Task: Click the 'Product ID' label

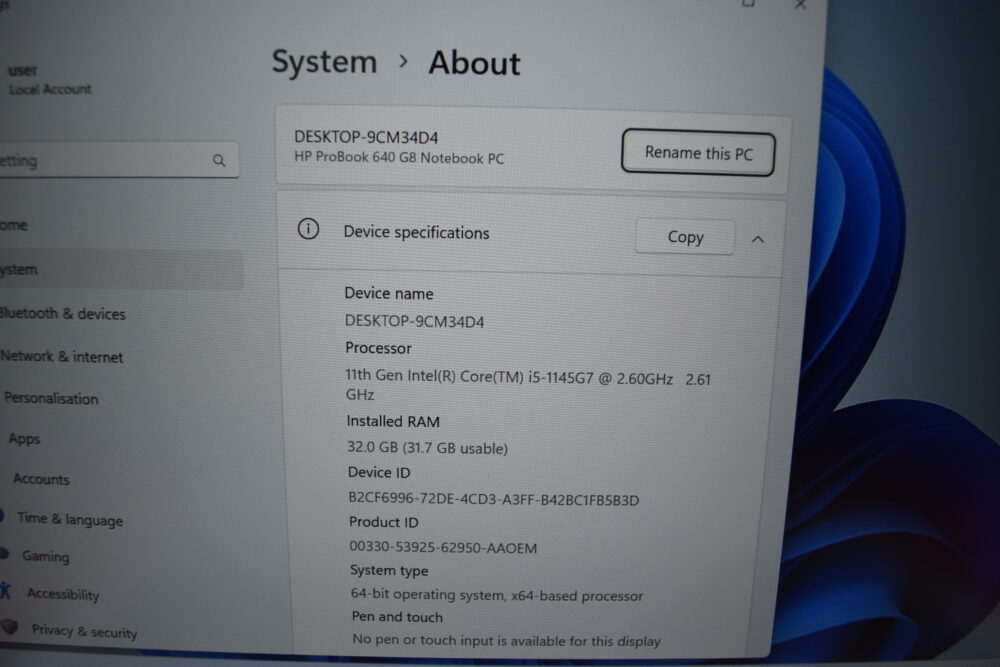Action: tap(383, 522)
